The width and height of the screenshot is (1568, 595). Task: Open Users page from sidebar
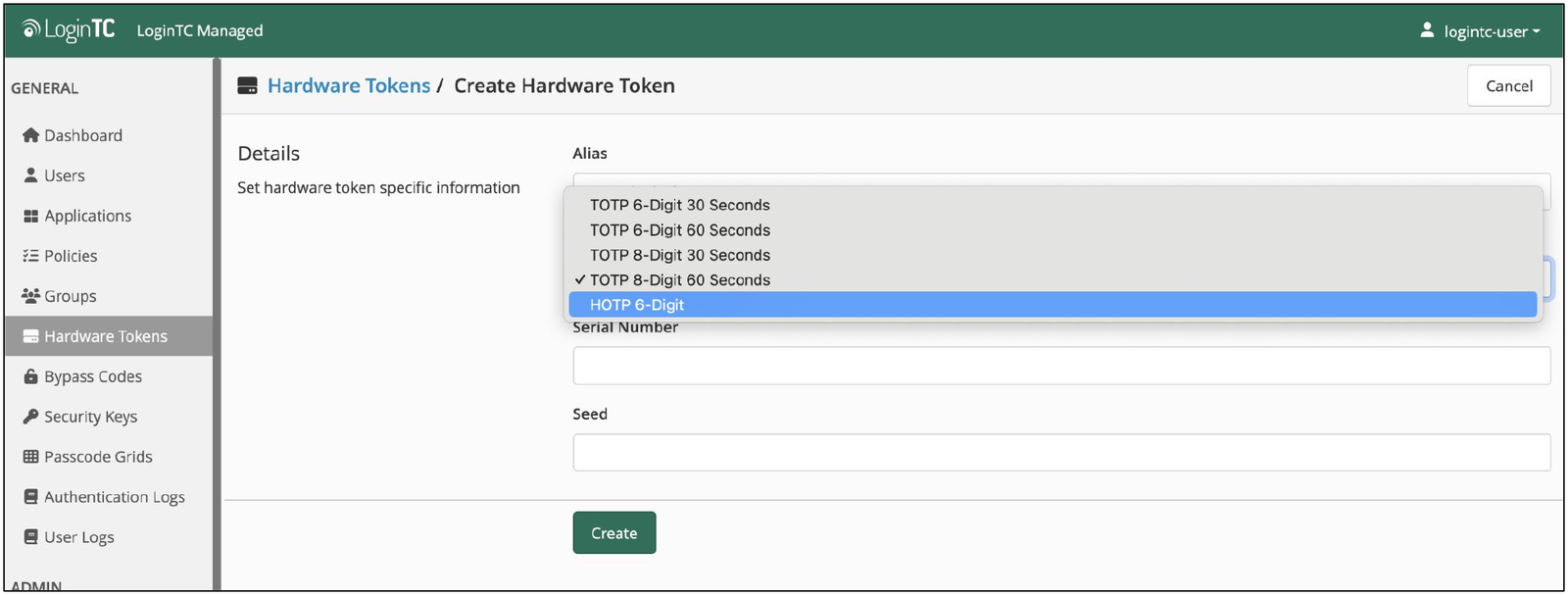pyautogui.click(x=108, y=175)
